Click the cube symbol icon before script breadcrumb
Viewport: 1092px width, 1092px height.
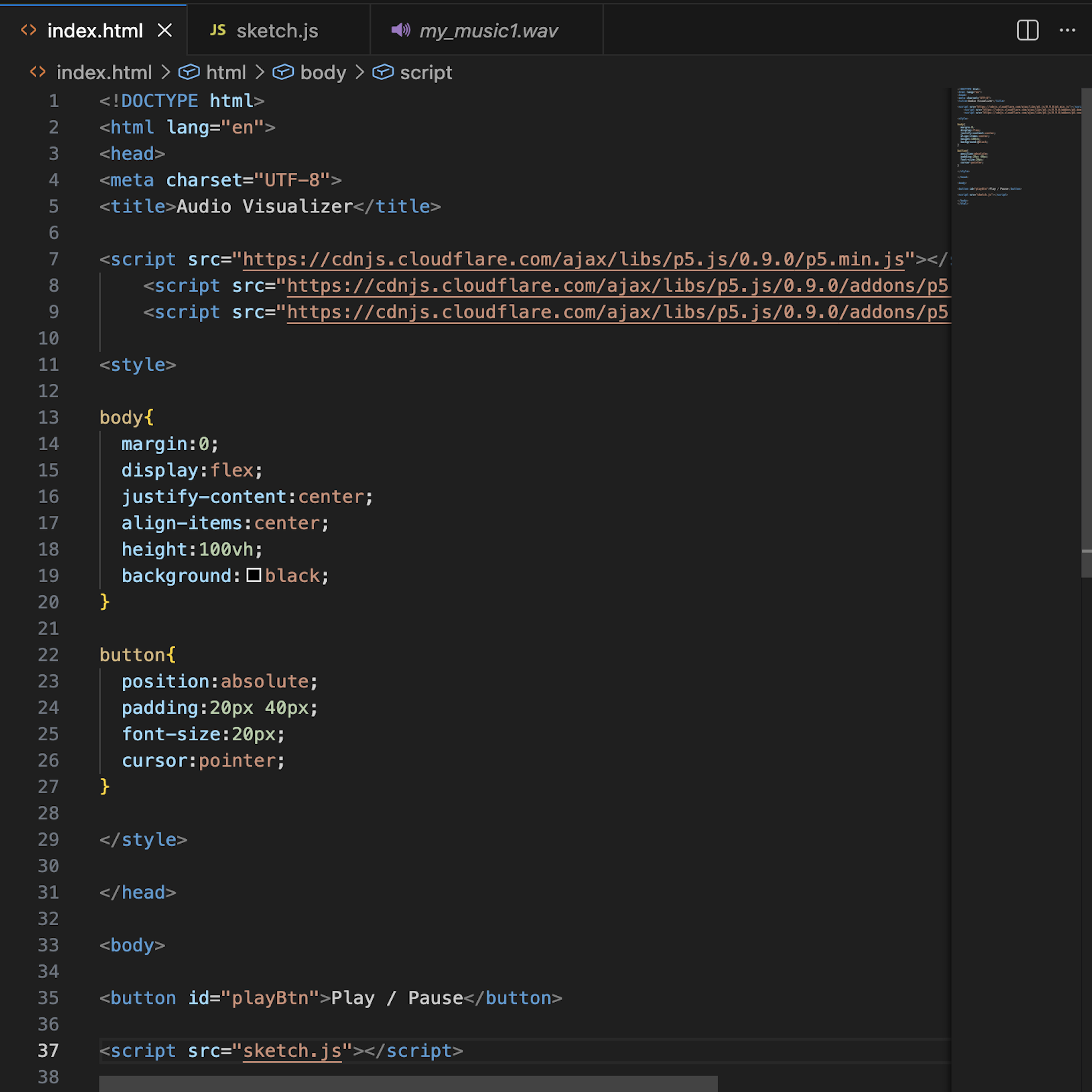[383, 72]
